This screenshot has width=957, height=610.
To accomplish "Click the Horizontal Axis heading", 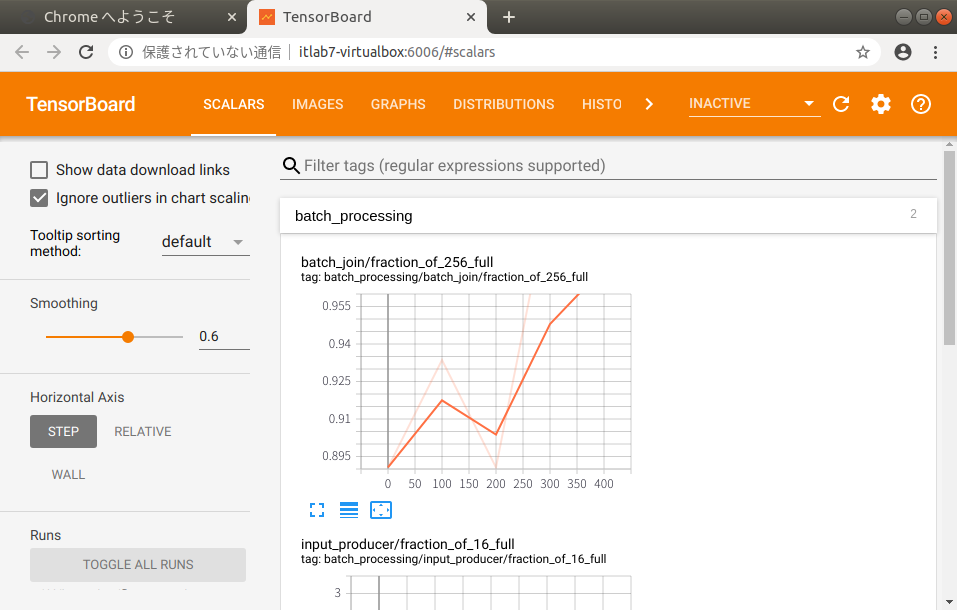I will [x=77, y=397].
